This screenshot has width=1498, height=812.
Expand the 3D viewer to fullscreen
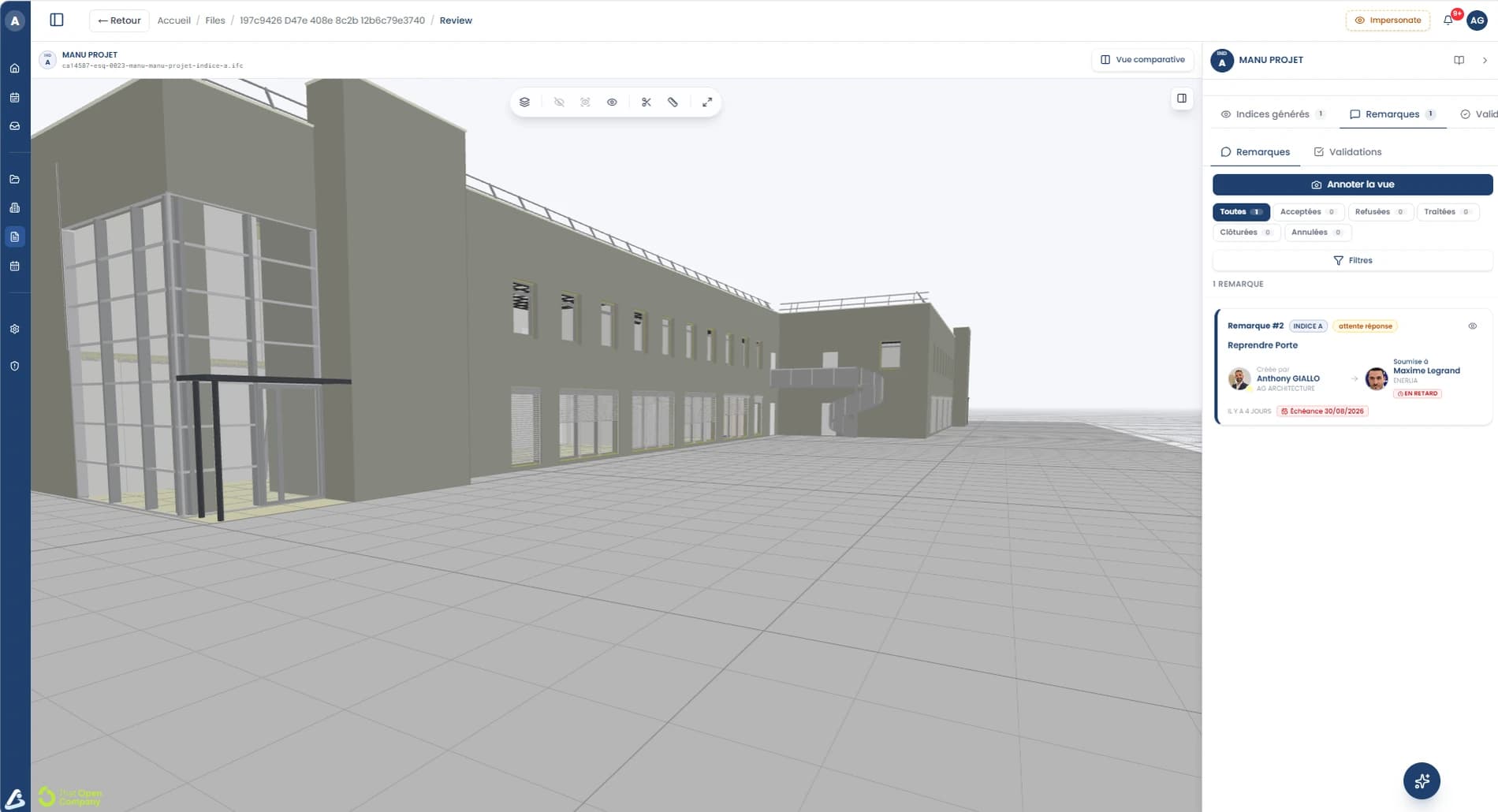707,102
